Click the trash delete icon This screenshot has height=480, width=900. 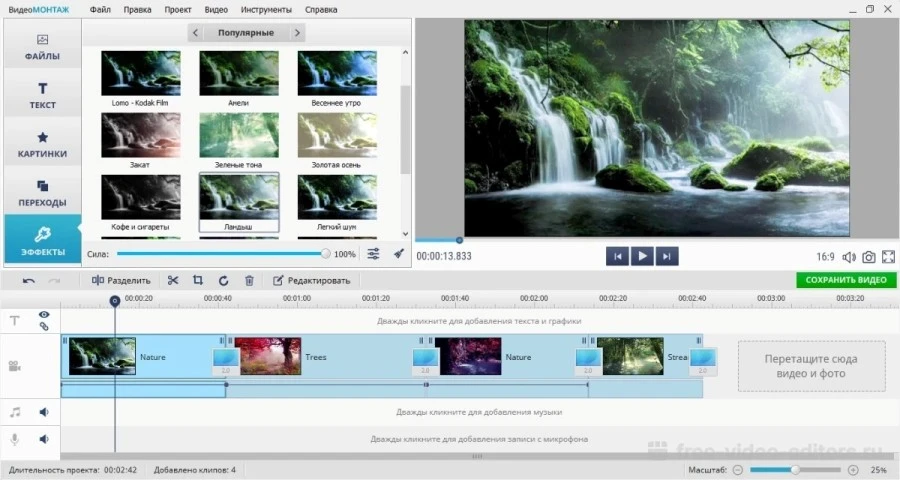[x=249, y=280]
